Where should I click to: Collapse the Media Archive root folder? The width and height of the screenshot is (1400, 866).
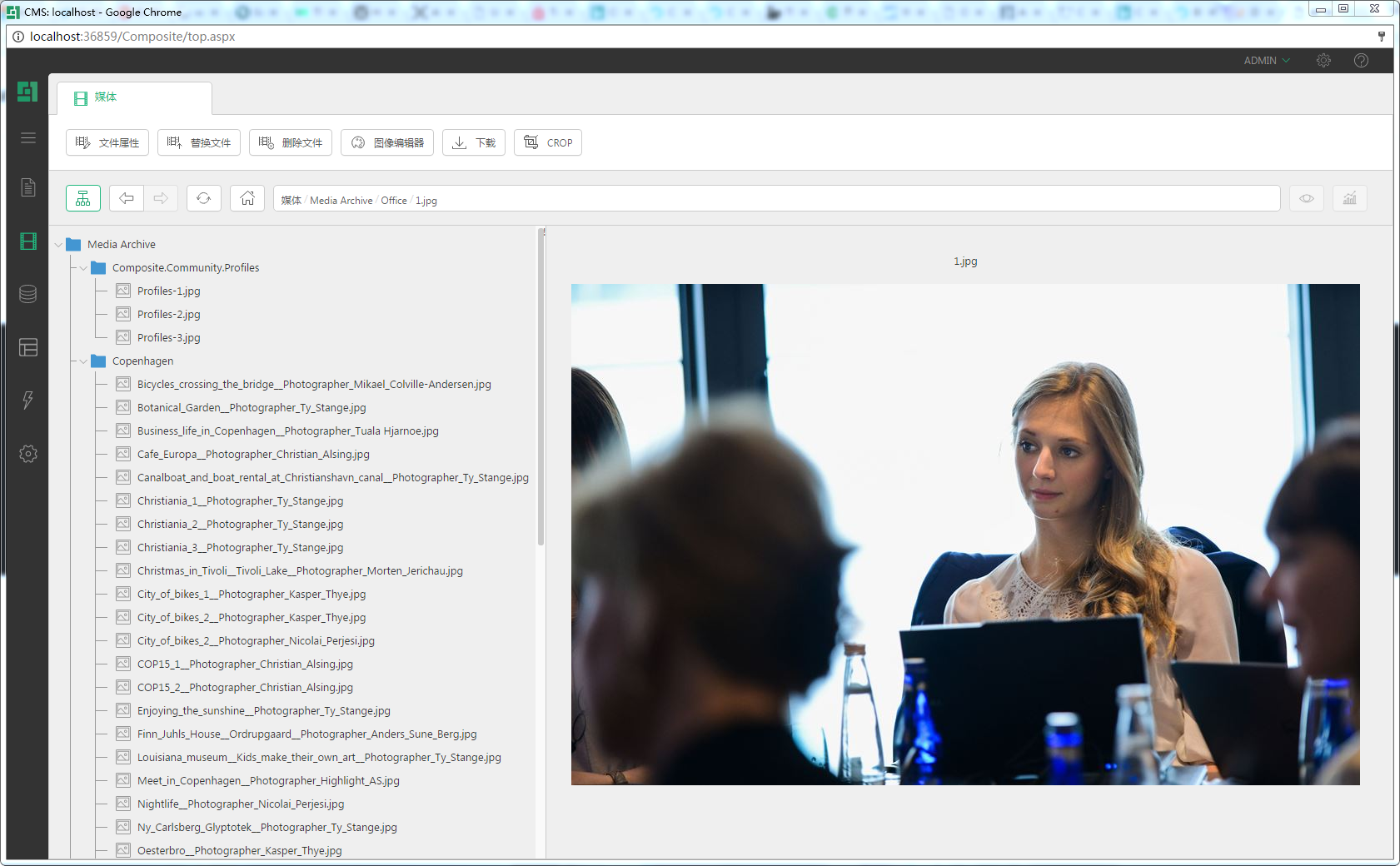pyautogui.click(x=59, y=245)
